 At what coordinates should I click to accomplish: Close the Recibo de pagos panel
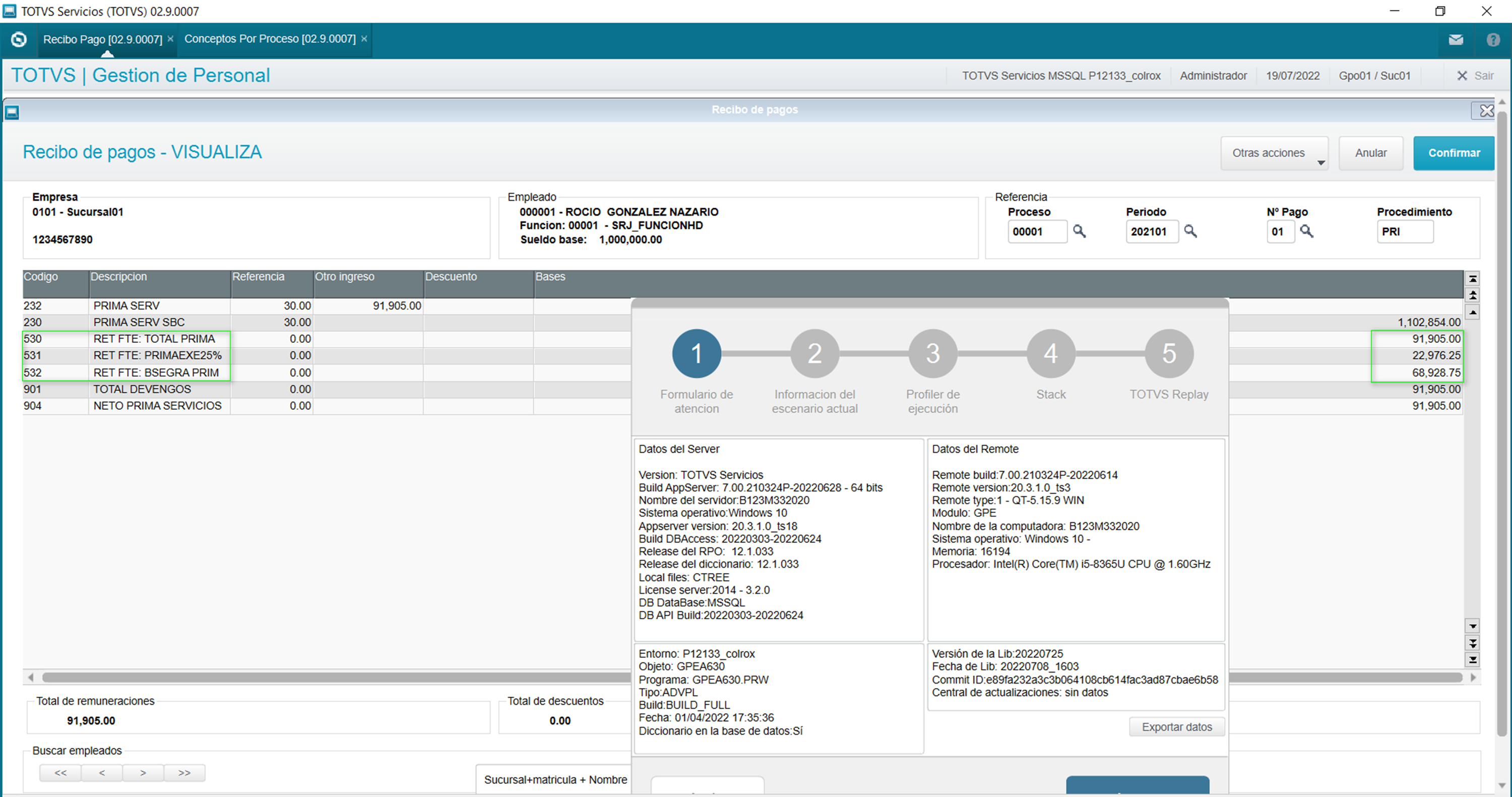point(1486,110)
